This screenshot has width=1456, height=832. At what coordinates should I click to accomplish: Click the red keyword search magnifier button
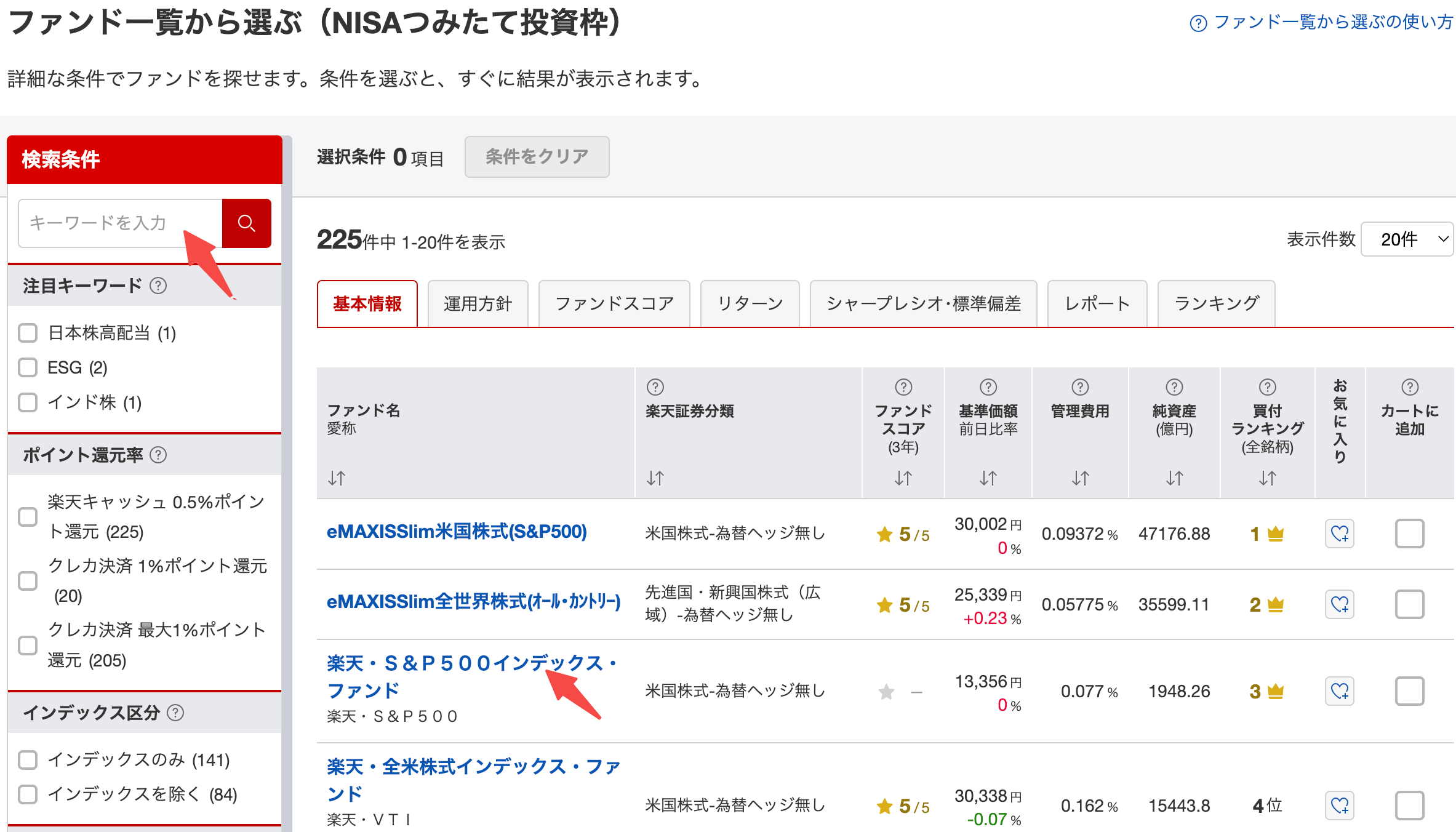tap(246, 223)
